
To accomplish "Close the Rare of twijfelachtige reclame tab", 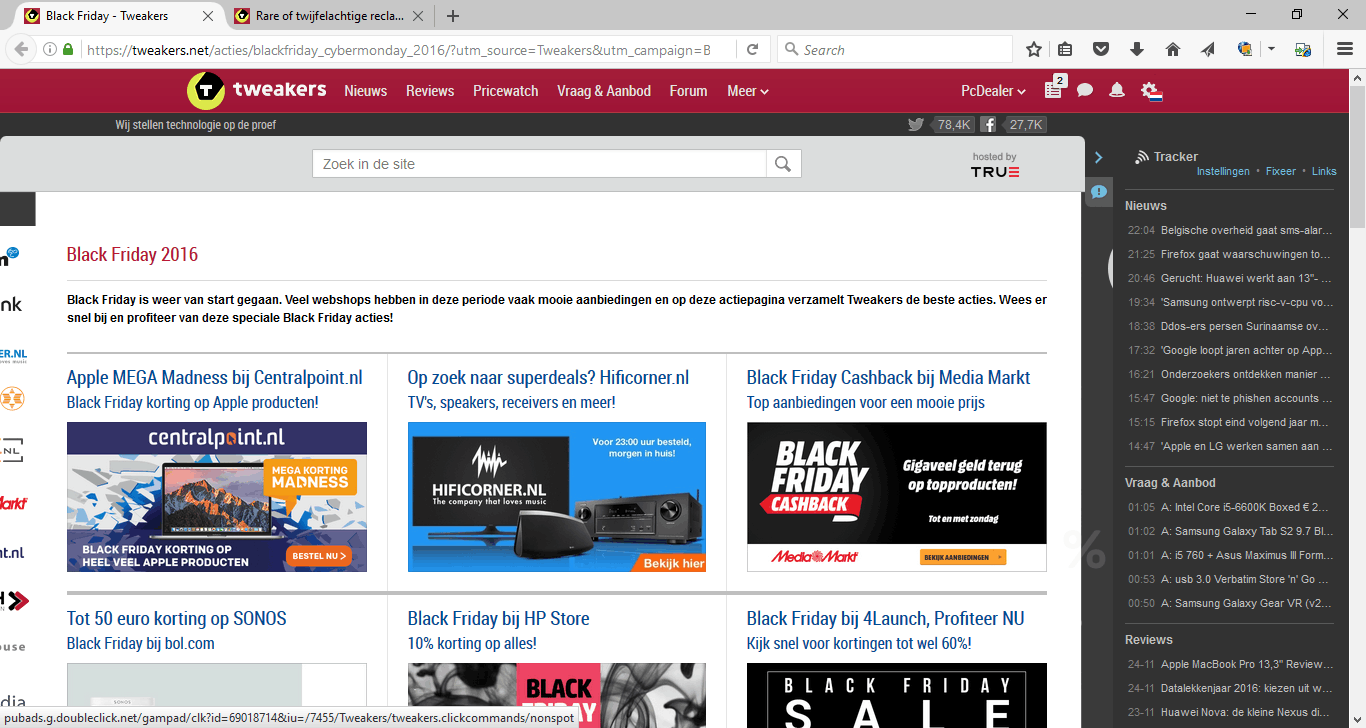I will tap(417, 16).
